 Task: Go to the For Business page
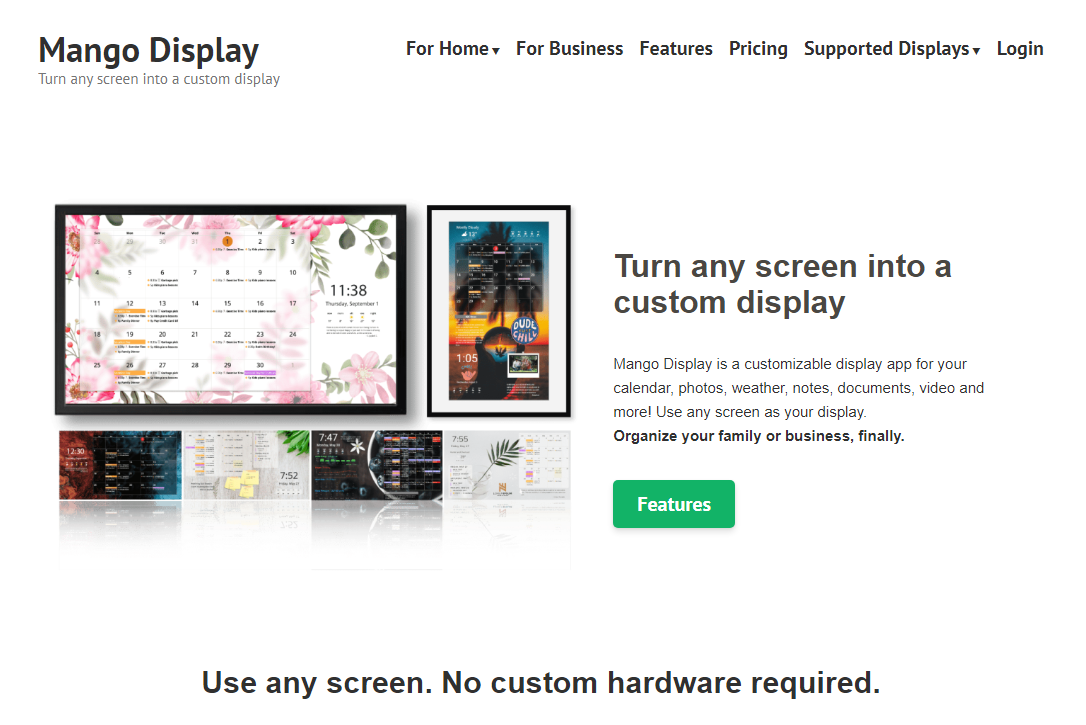pos(569,49)
